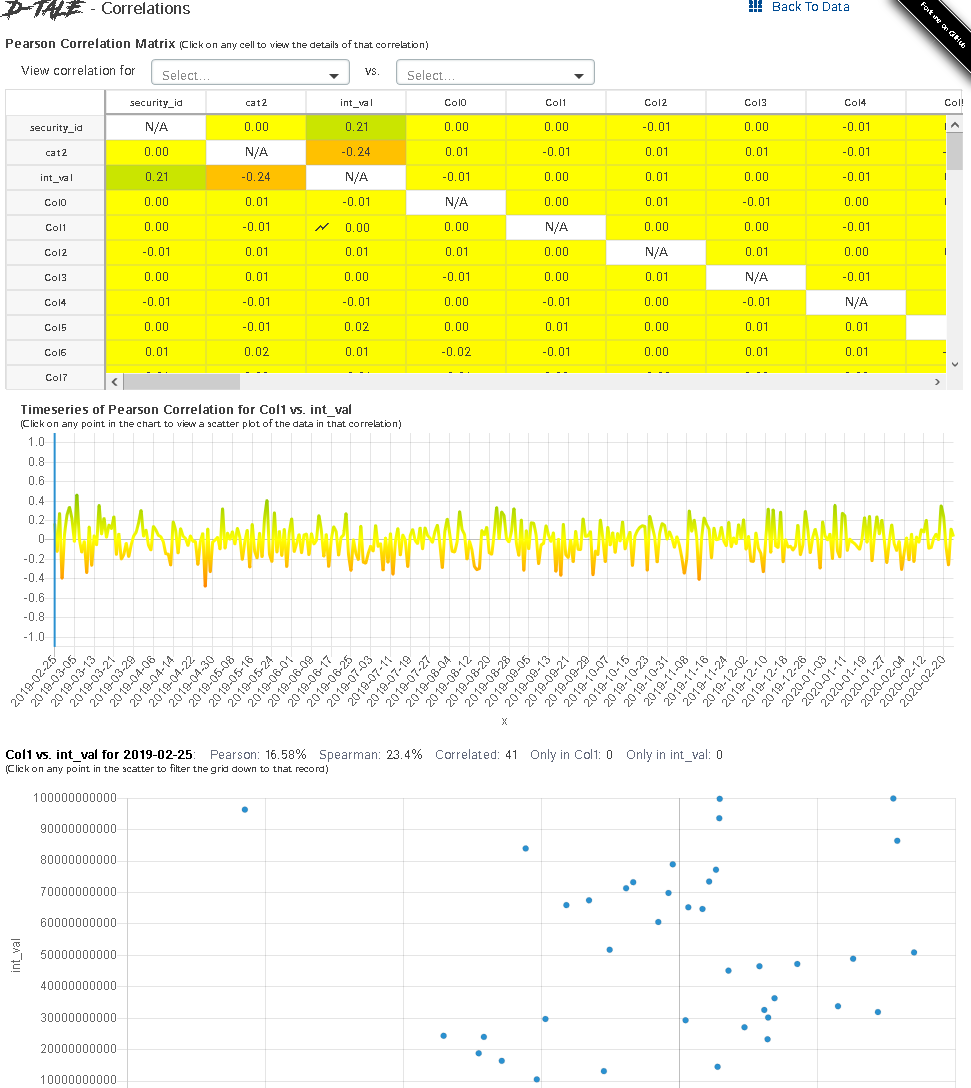Click the Col2 column header
This screenshot has width=971, height=1088.
[656, 102]
